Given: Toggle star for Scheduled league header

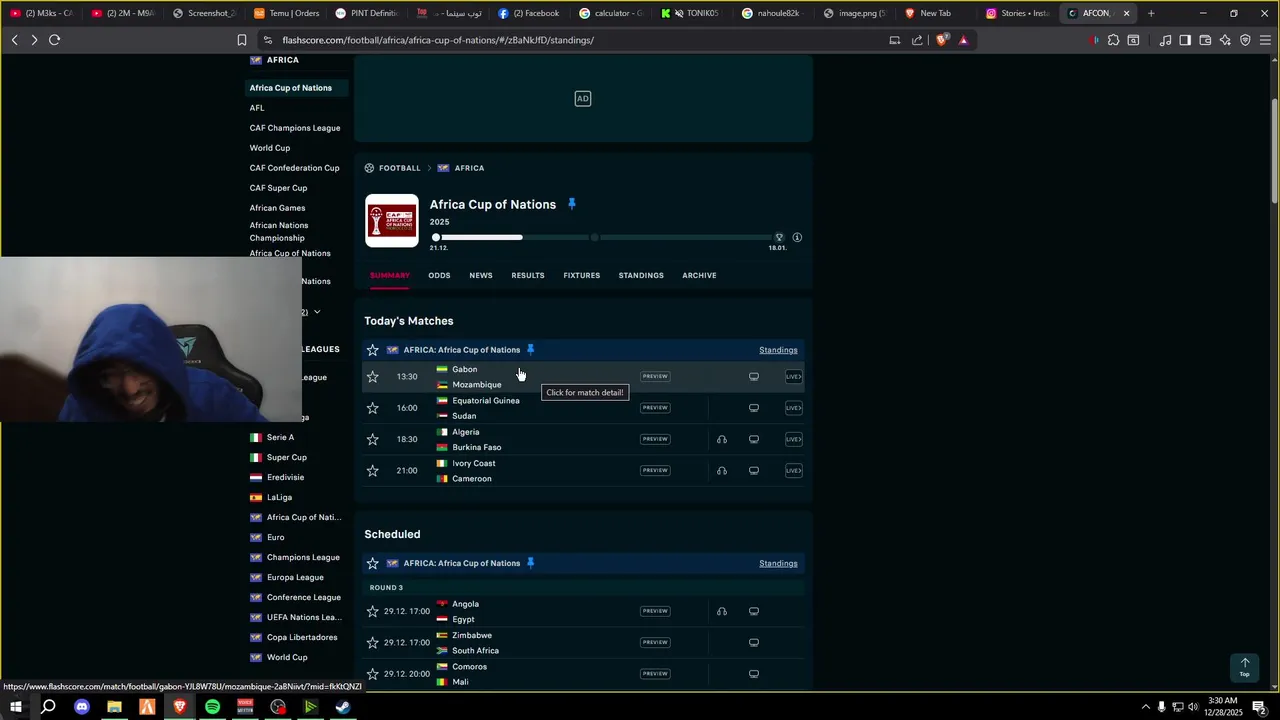Looking at the screenshot, I should coord(373,563).
